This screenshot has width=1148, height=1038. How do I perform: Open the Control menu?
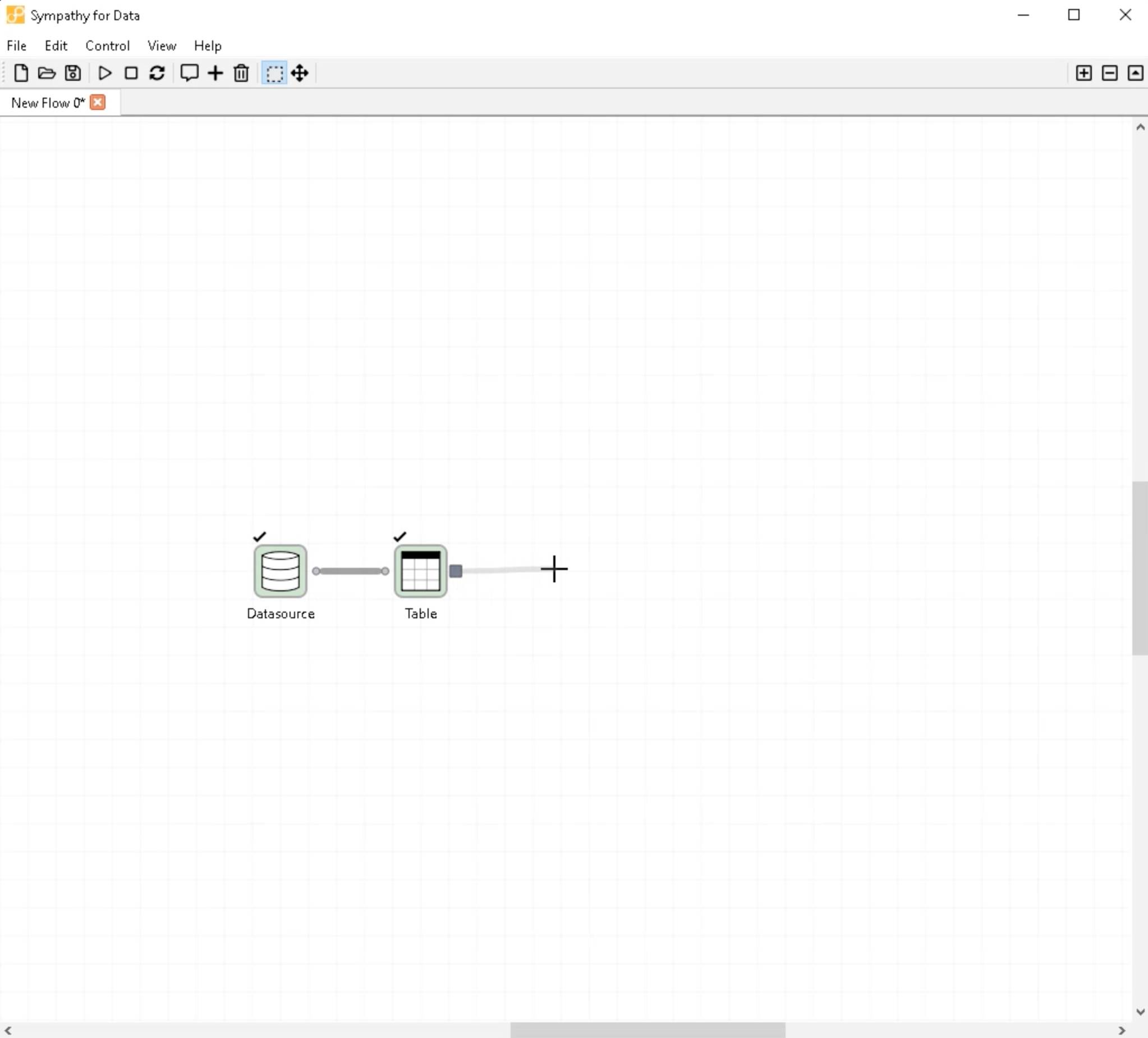click(108, 45)
